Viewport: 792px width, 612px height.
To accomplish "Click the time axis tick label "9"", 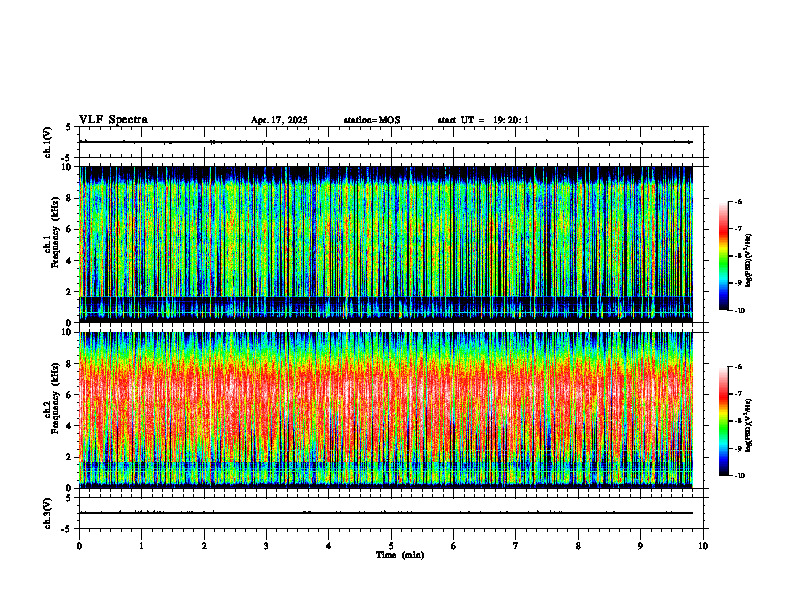I will point(640,546).
